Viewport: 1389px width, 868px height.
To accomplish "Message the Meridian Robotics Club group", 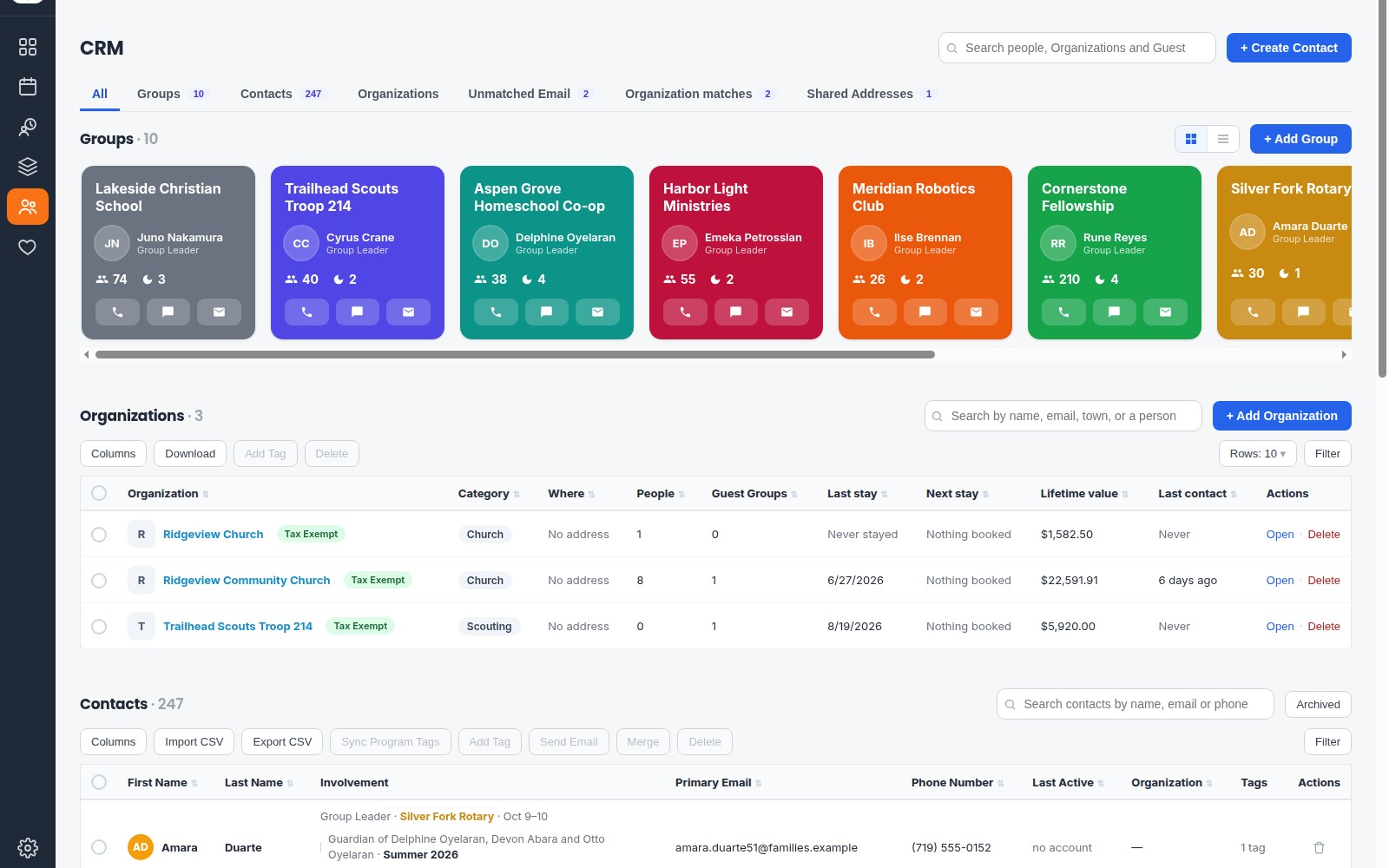I will tap(925, 312).
